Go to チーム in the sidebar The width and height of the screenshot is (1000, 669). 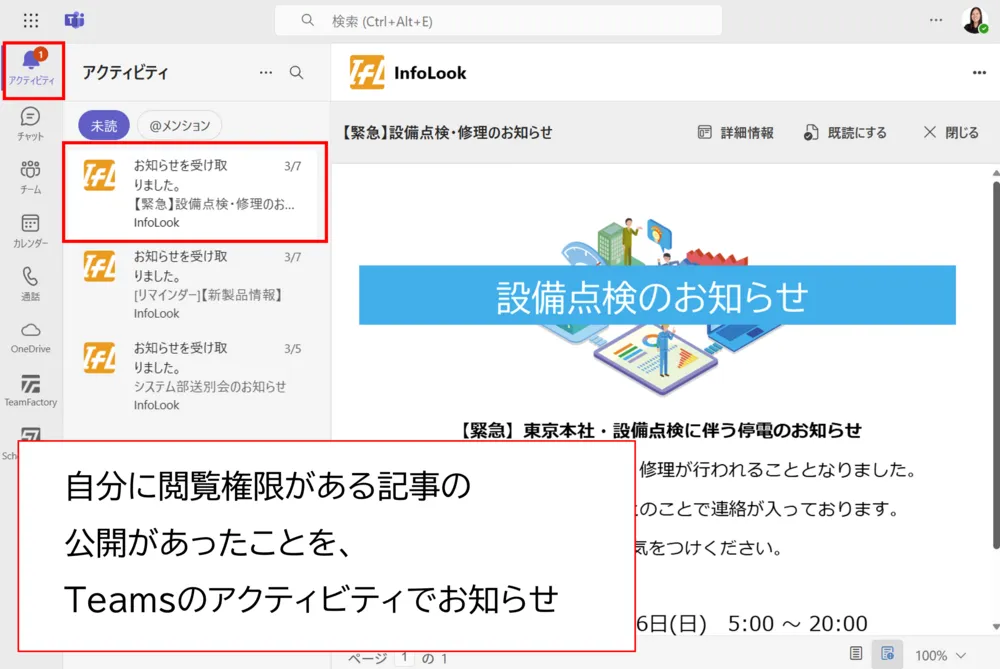(31, 177)
